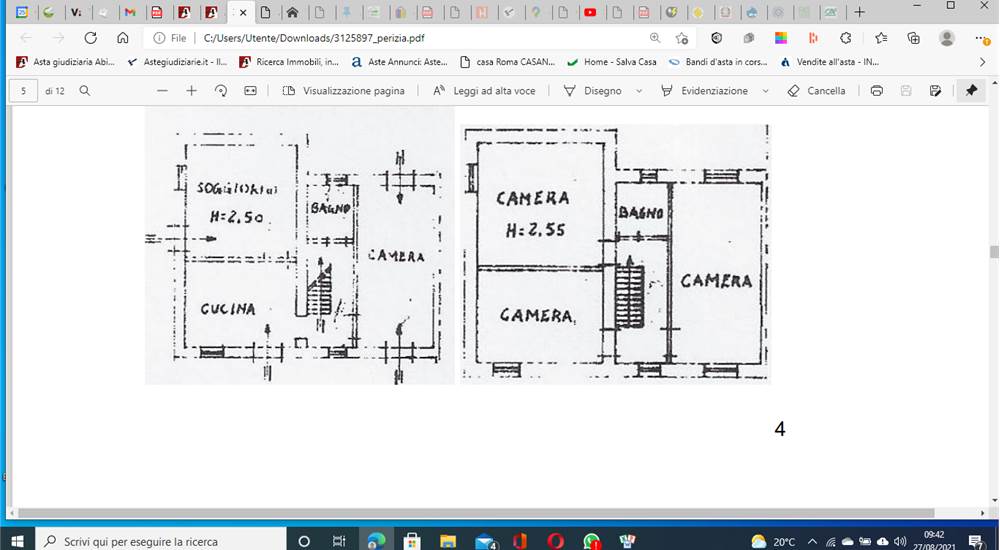This screenshot has height=550, width=1000.
Task: Open the Home - Salva Casa bookmark
Action: pyautogui.click(x=612, y=62)
